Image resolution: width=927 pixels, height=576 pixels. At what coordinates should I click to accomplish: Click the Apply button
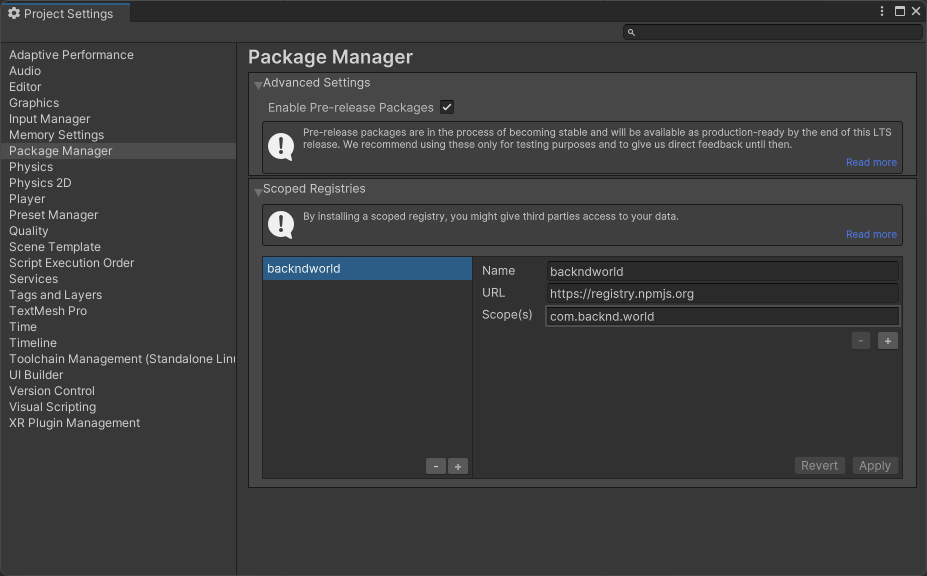click(x=875, y=465)
